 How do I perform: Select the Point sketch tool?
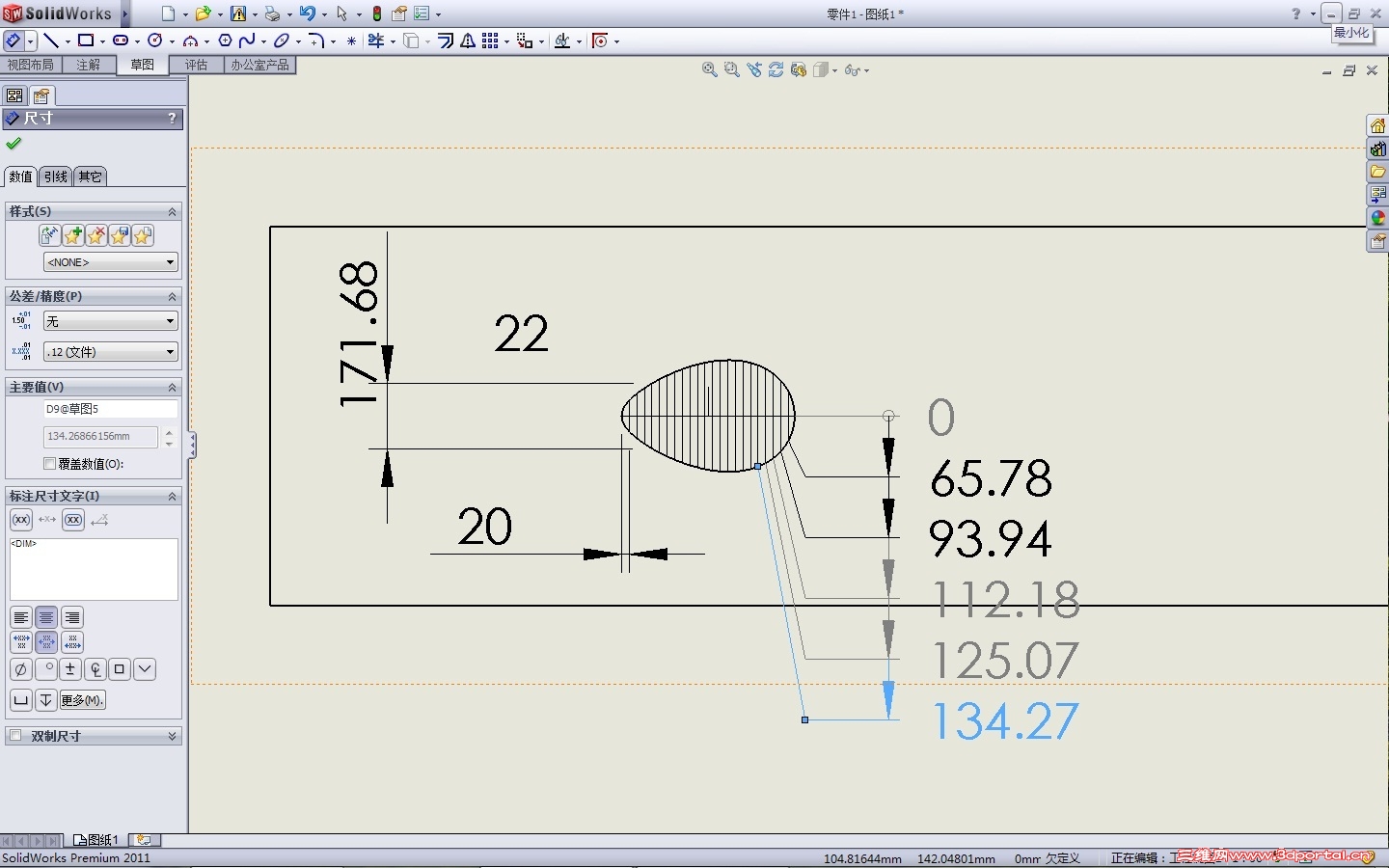tap(351, 41)
